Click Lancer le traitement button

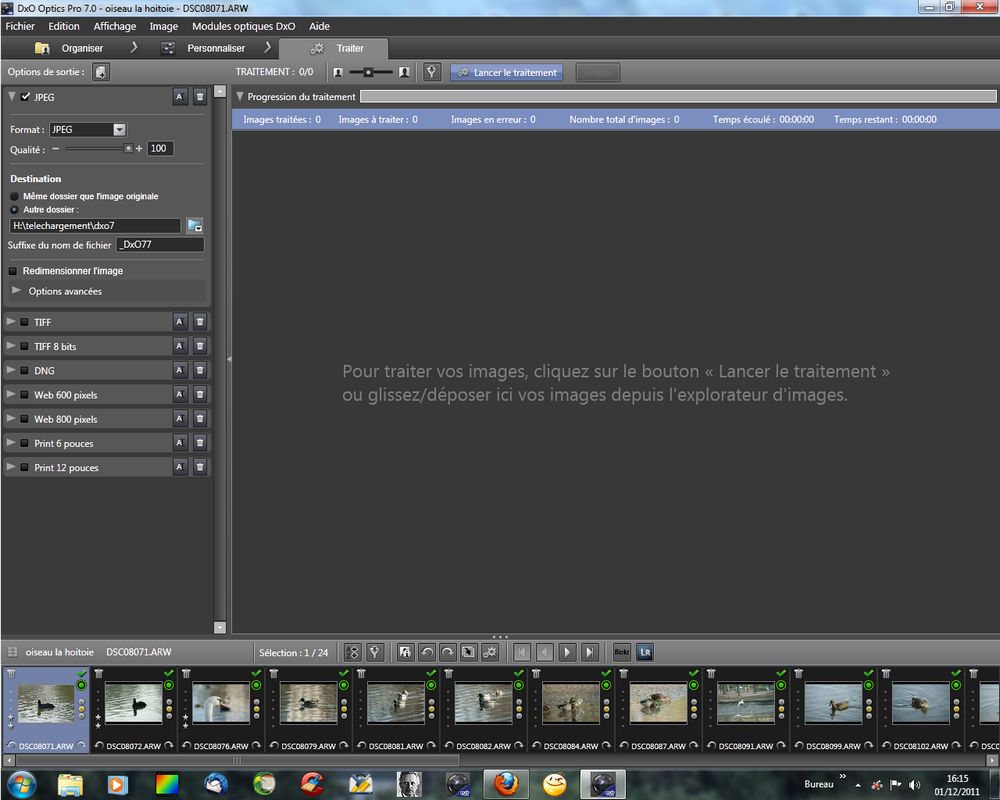pos(506,72)
